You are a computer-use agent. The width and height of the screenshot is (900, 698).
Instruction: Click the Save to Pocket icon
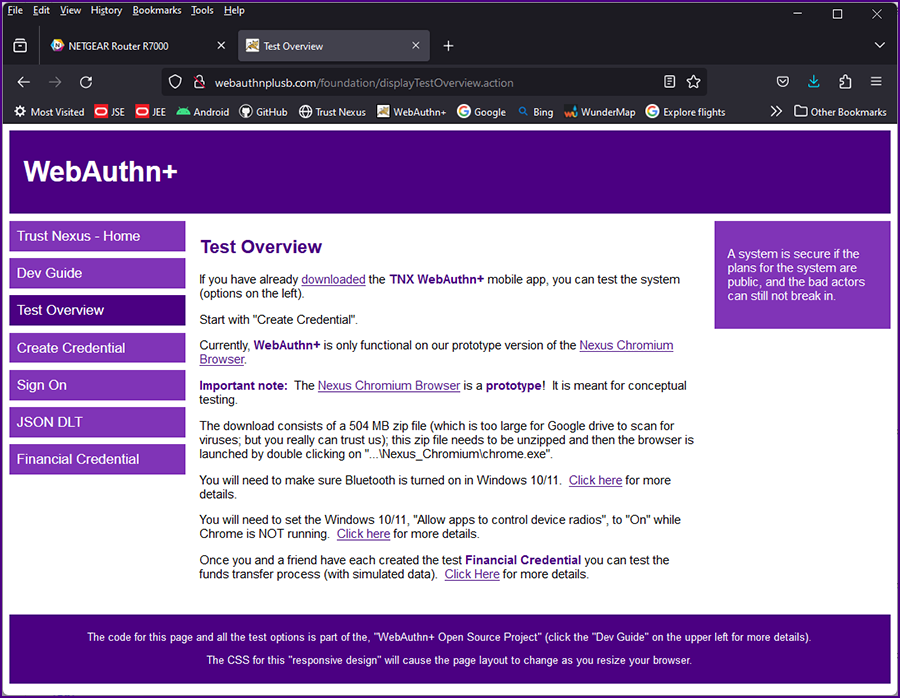(x=783, y=82)
